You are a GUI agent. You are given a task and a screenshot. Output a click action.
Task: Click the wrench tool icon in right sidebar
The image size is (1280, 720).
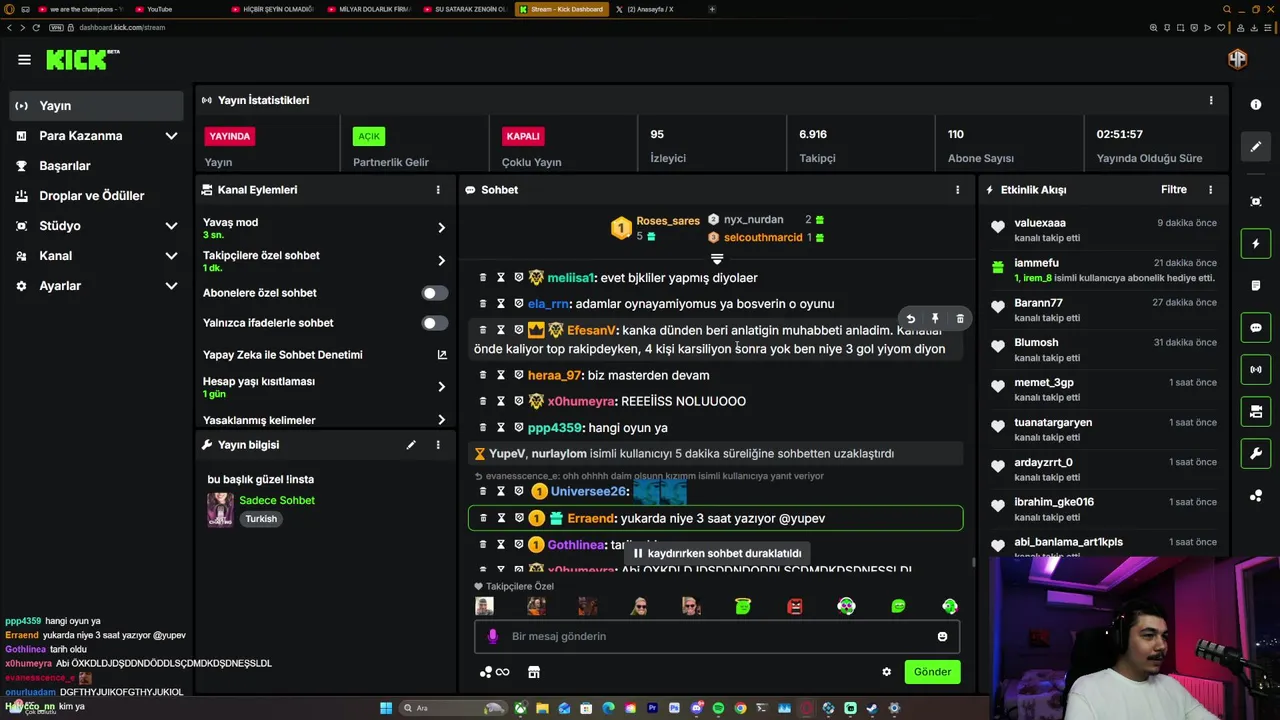1256,454
